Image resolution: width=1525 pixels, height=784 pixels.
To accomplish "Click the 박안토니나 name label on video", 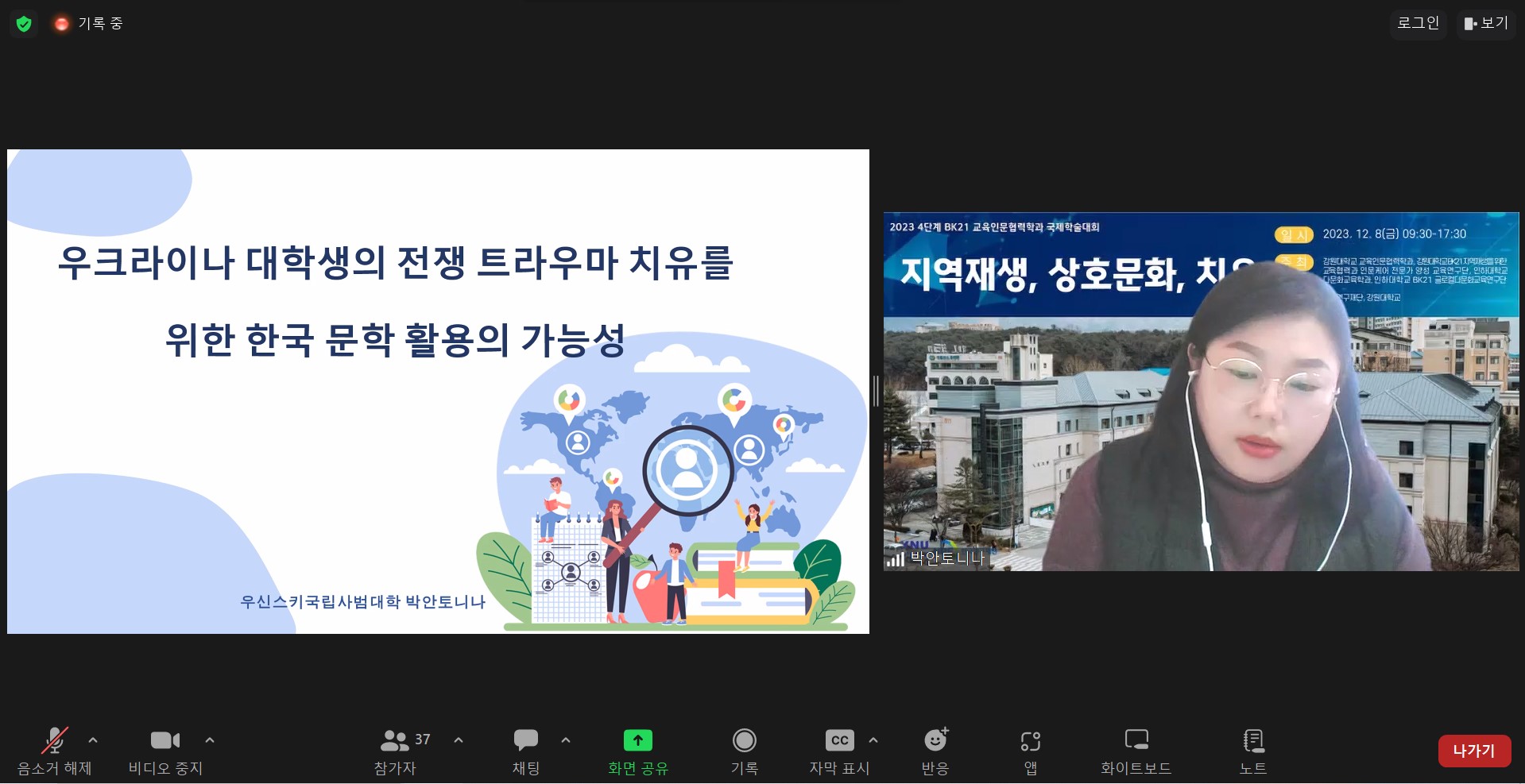I will coord(947,558).
